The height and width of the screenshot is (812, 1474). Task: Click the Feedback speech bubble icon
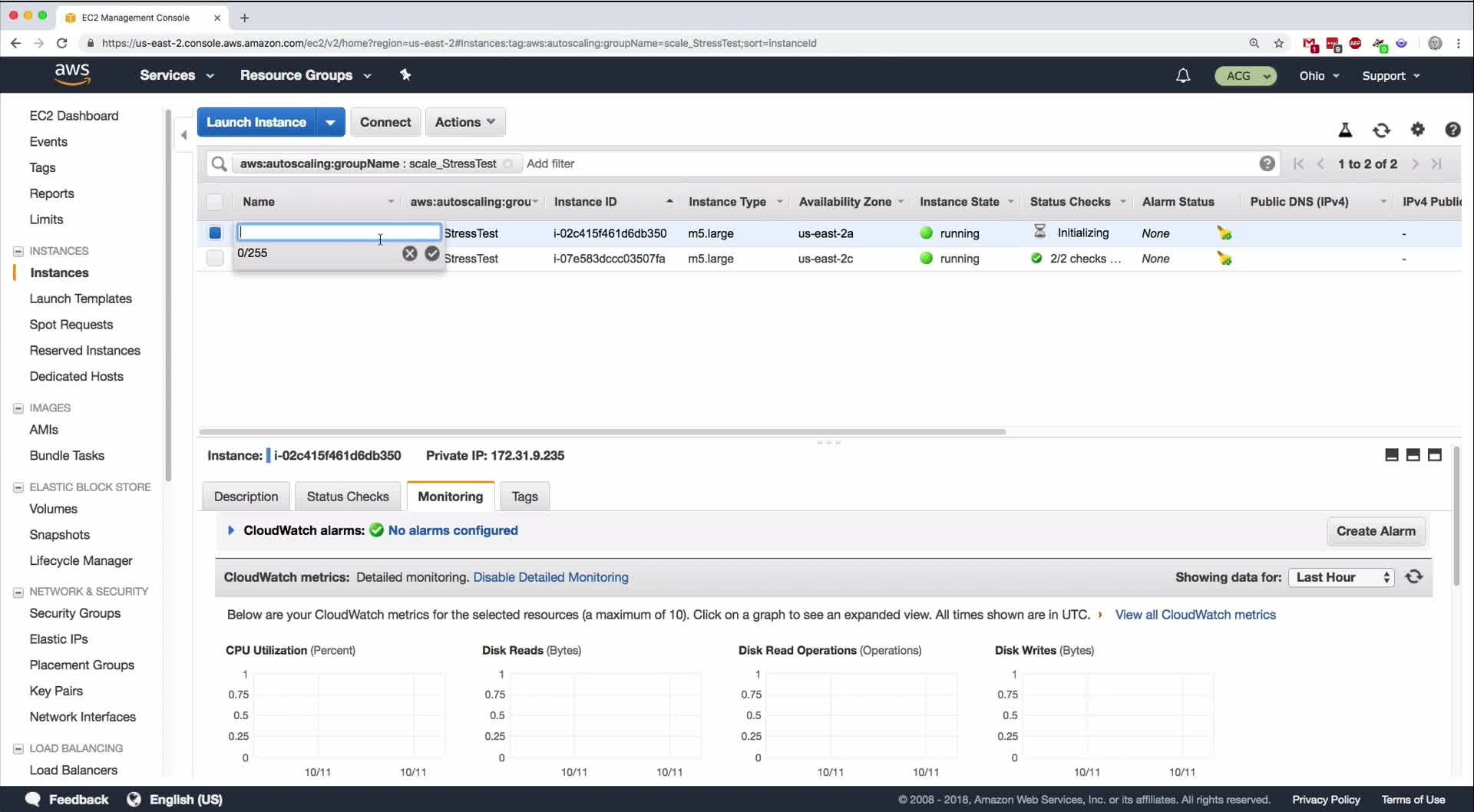click(32, 799)
